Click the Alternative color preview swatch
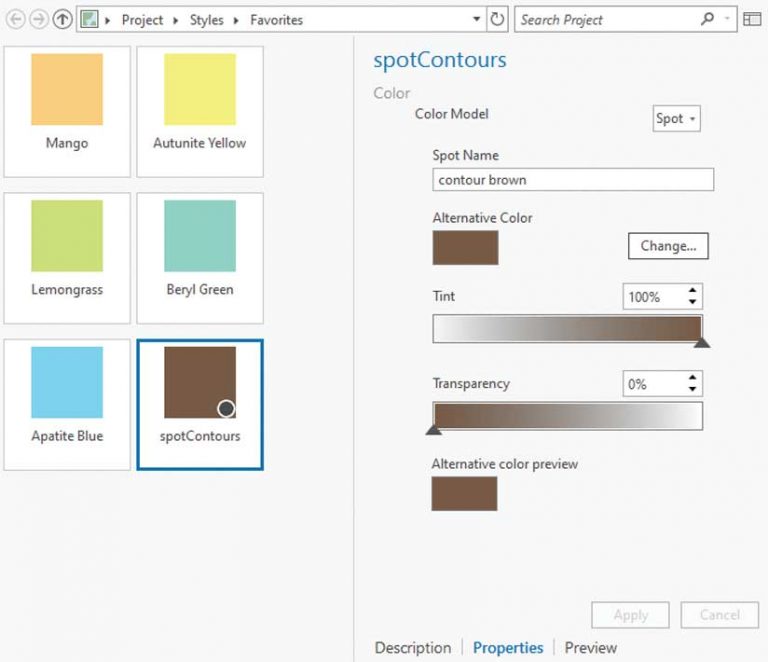This screenshot has width=768, height=662. point(464,494)
